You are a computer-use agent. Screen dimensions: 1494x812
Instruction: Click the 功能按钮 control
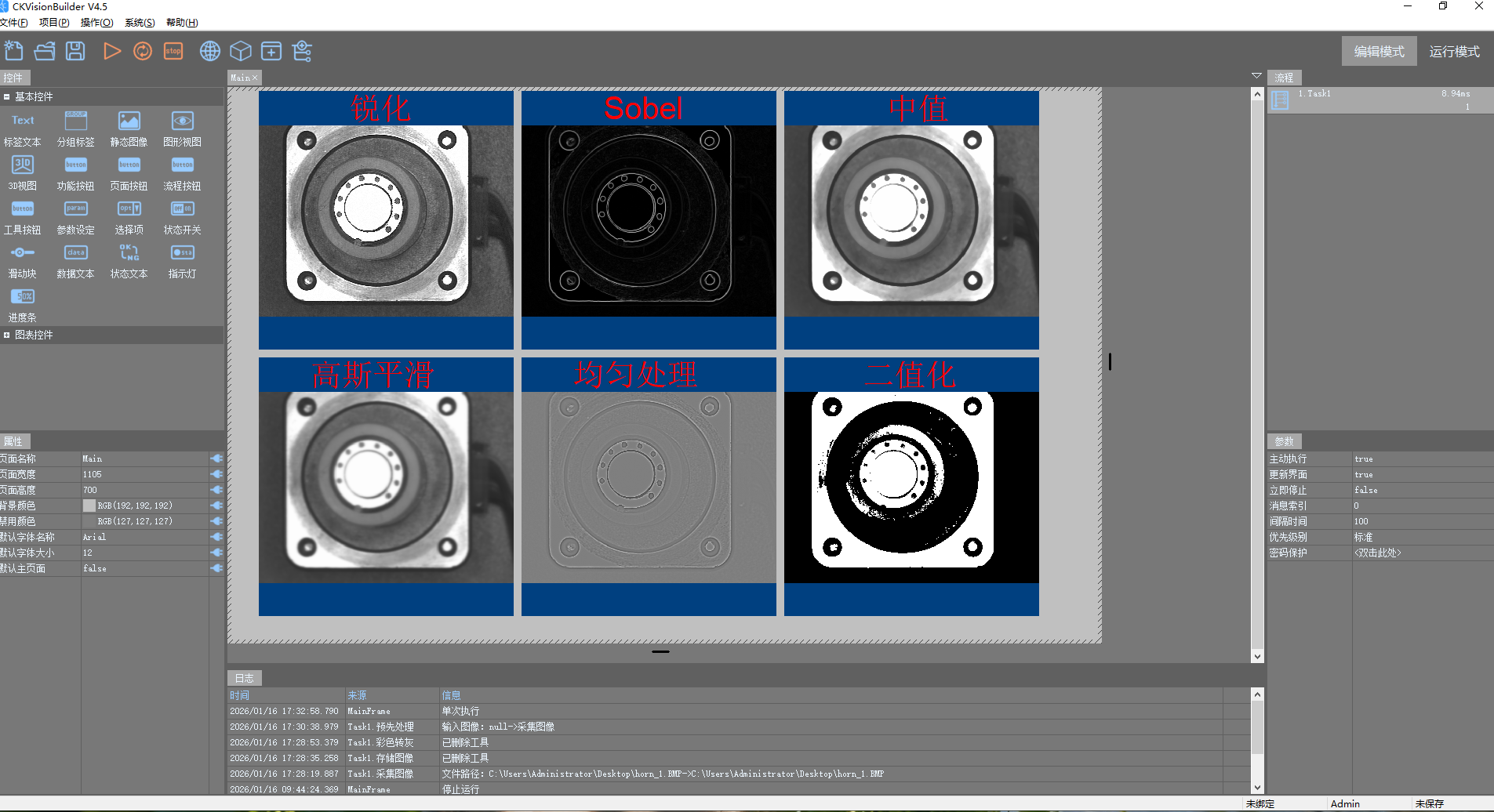[x=76, y=165]
